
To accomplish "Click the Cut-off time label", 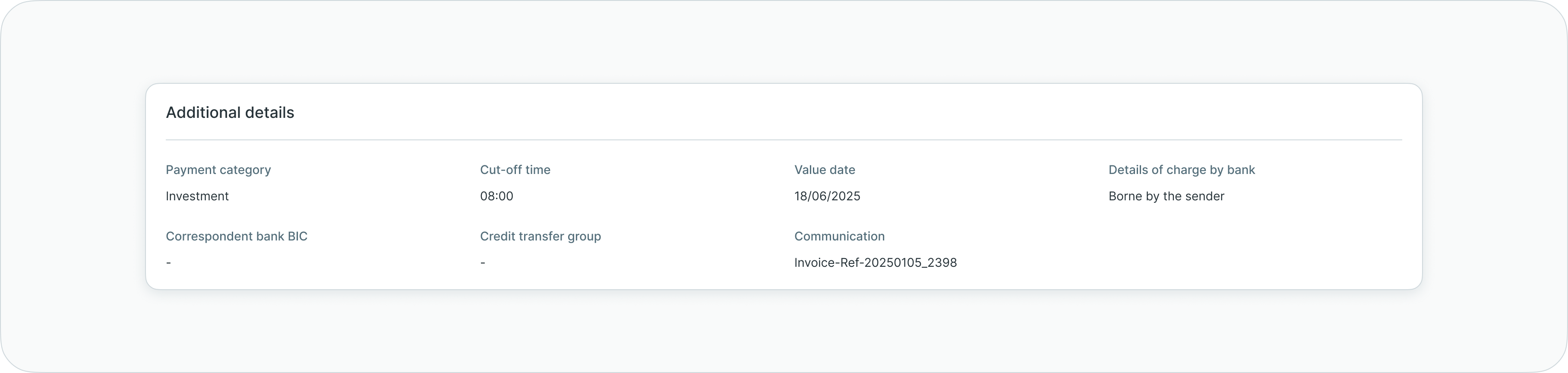I will tap(515, 170).
